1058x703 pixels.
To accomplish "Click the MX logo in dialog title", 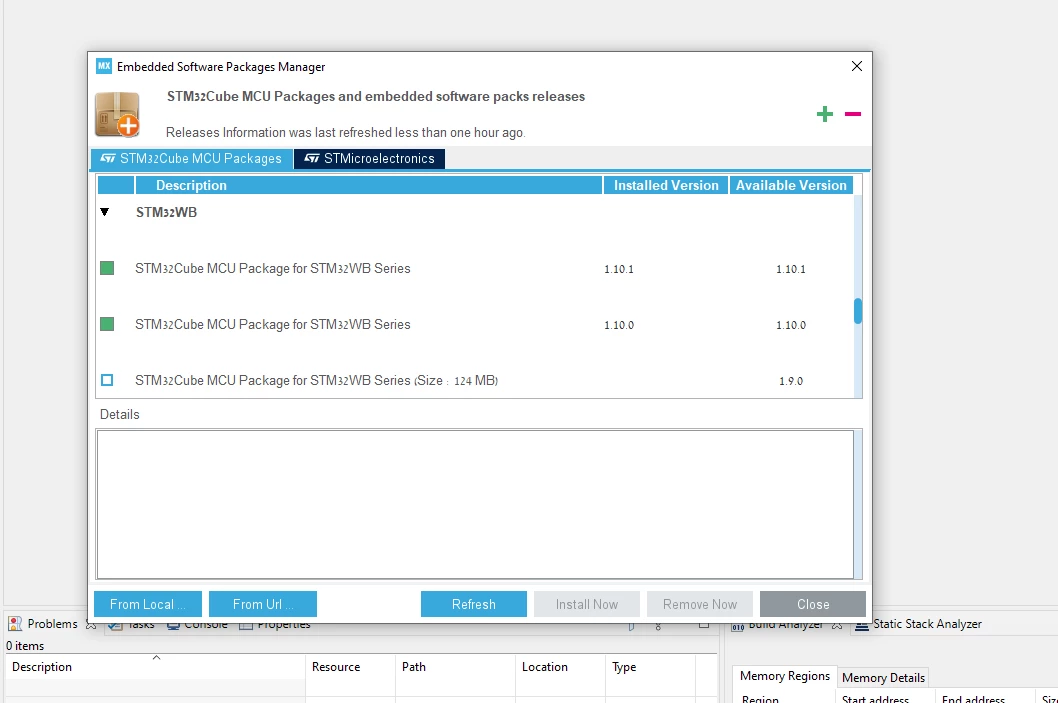I will pos(103,66).
